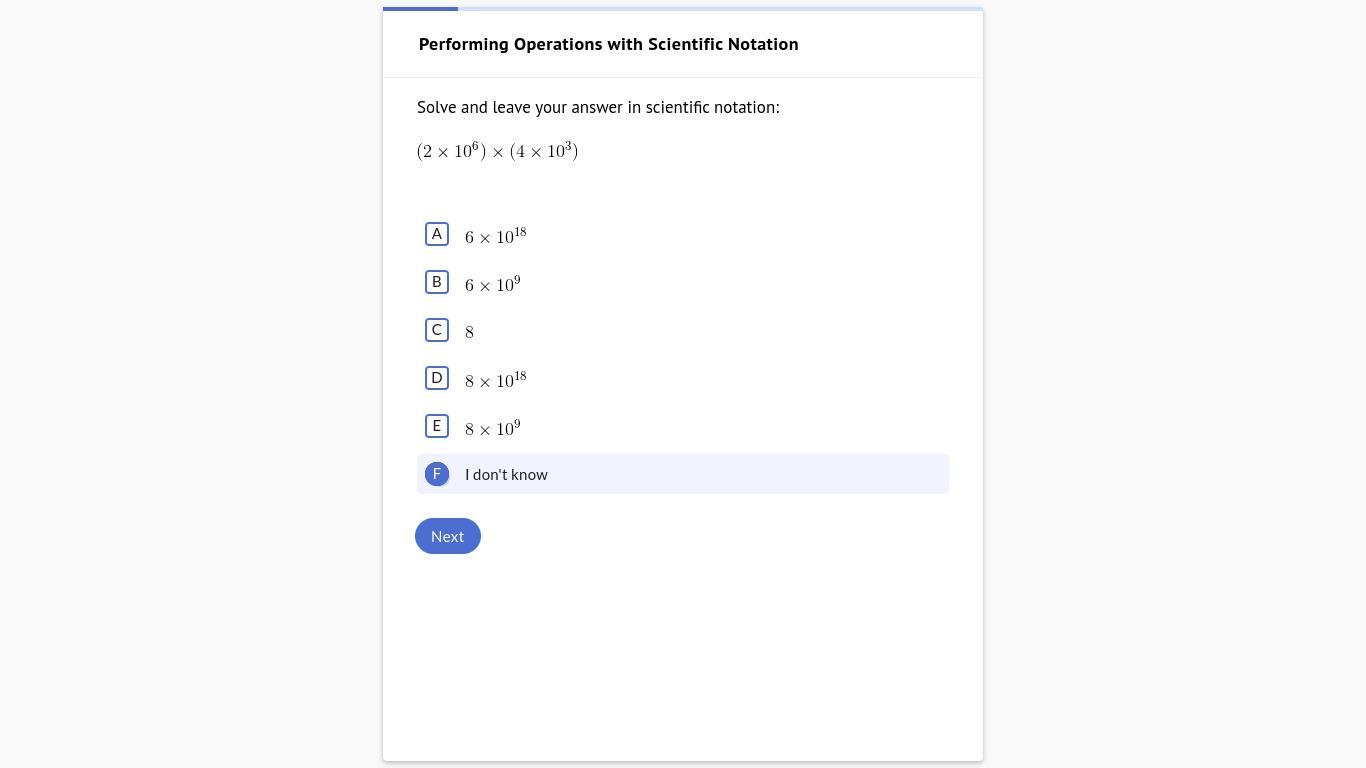Screen dimensions: 1366x768
Task: Click the "Solve and leave your answer" instruction
Action: [598, 107]
